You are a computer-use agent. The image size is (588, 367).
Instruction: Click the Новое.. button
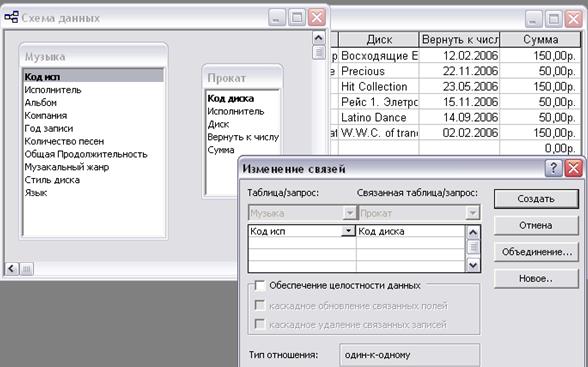(536, 279)
